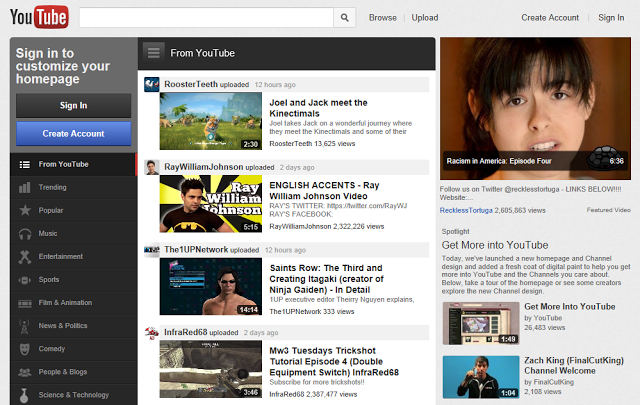Screen dimensions: 640x405
Task: Click the The1UPNetwork channel avatar
Action: tap(152, 250)
